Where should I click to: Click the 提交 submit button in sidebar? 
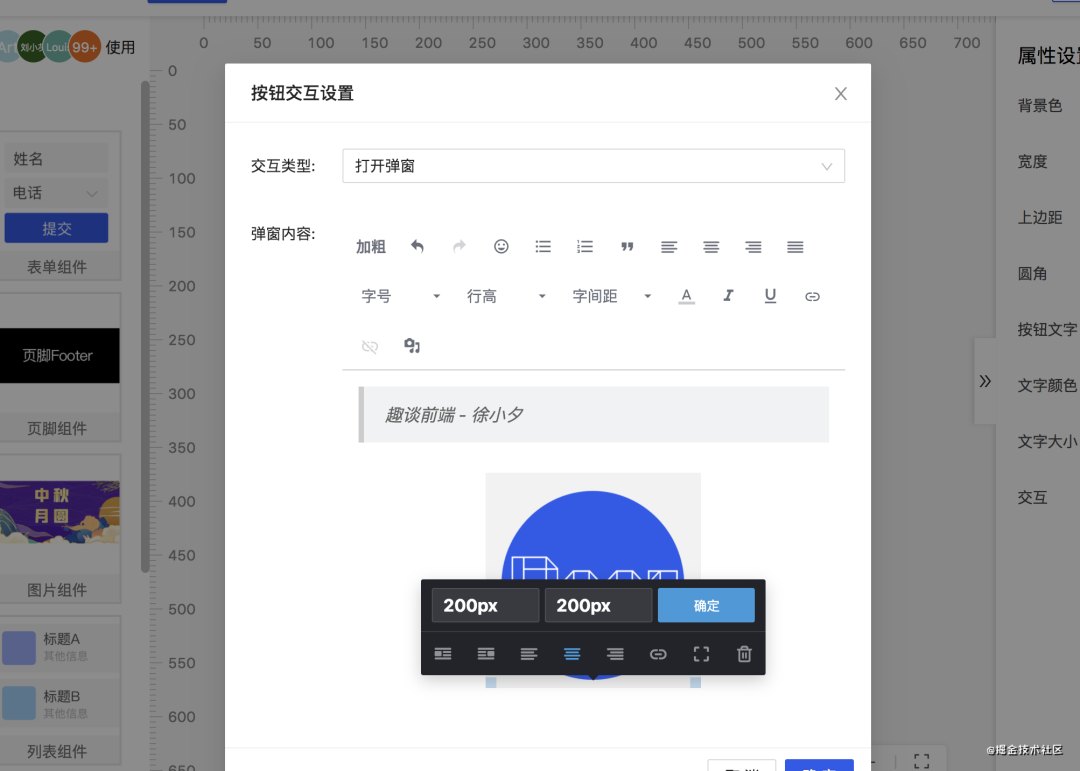pyautogui.click(x=56, y=228)
